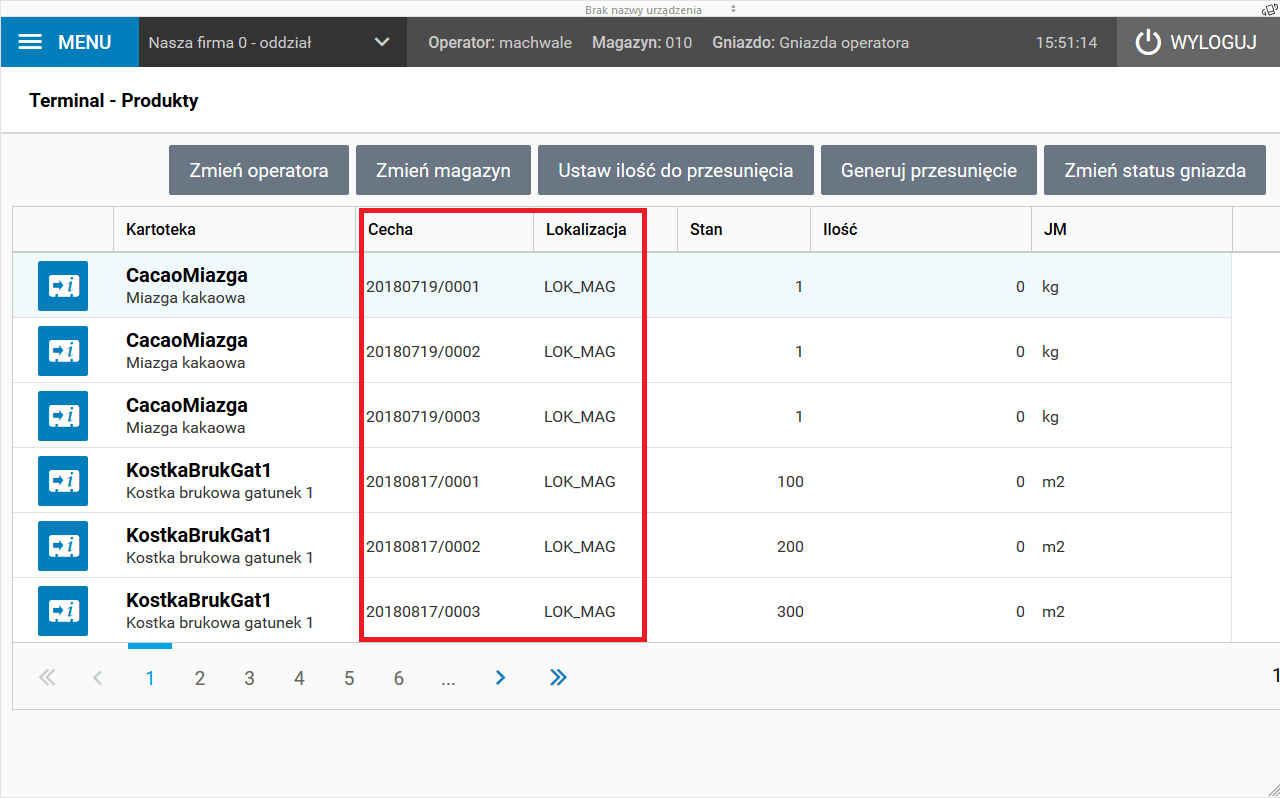
Task: Select page 1 in pagination
Action: coord(150,678)
